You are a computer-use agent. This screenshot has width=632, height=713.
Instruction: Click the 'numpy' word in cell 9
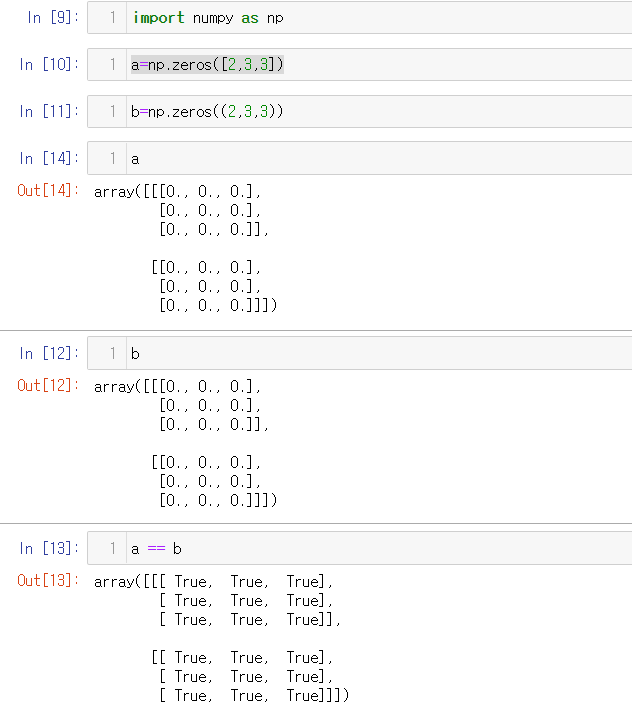click(213, 18)
